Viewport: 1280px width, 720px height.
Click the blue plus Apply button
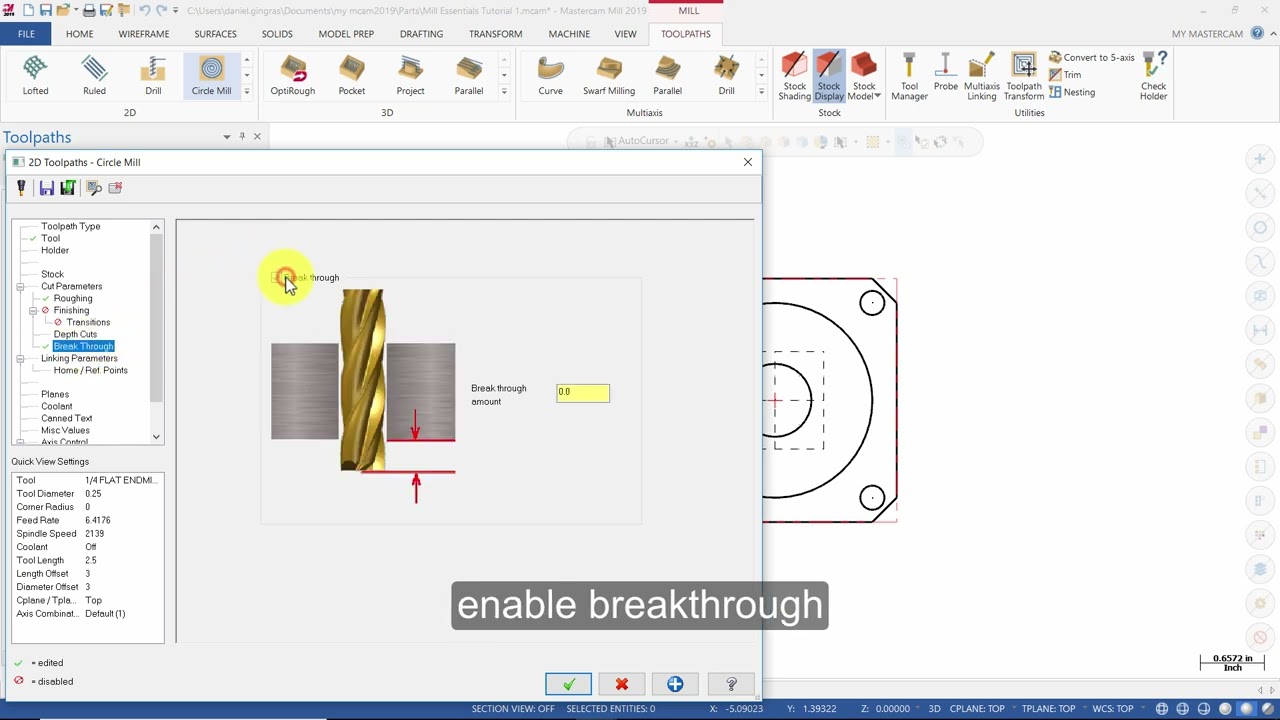point(675,684)
